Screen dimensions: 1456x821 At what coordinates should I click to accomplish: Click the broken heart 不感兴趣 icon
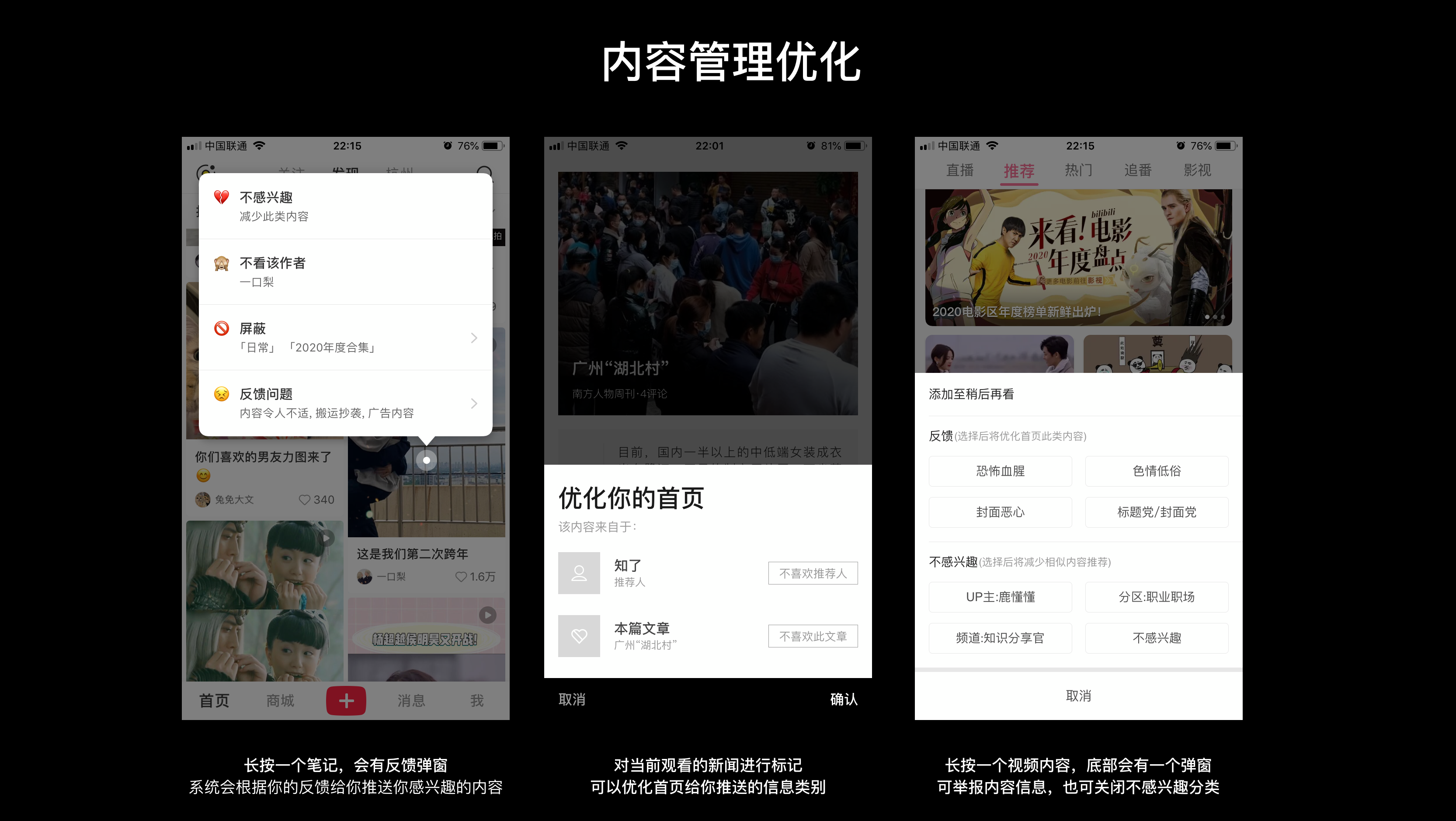222,197
